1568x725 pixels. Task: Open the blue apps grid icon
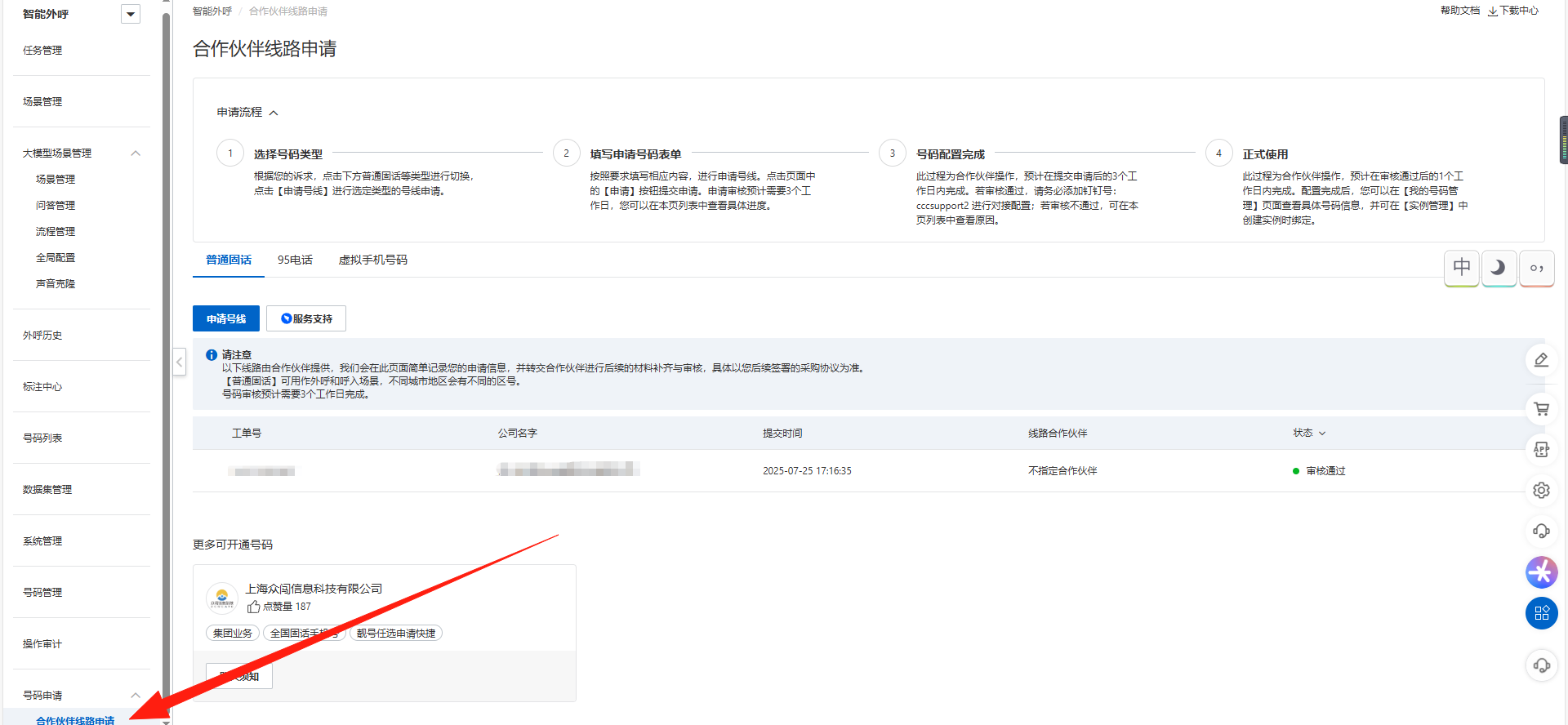coord(1541,613)
